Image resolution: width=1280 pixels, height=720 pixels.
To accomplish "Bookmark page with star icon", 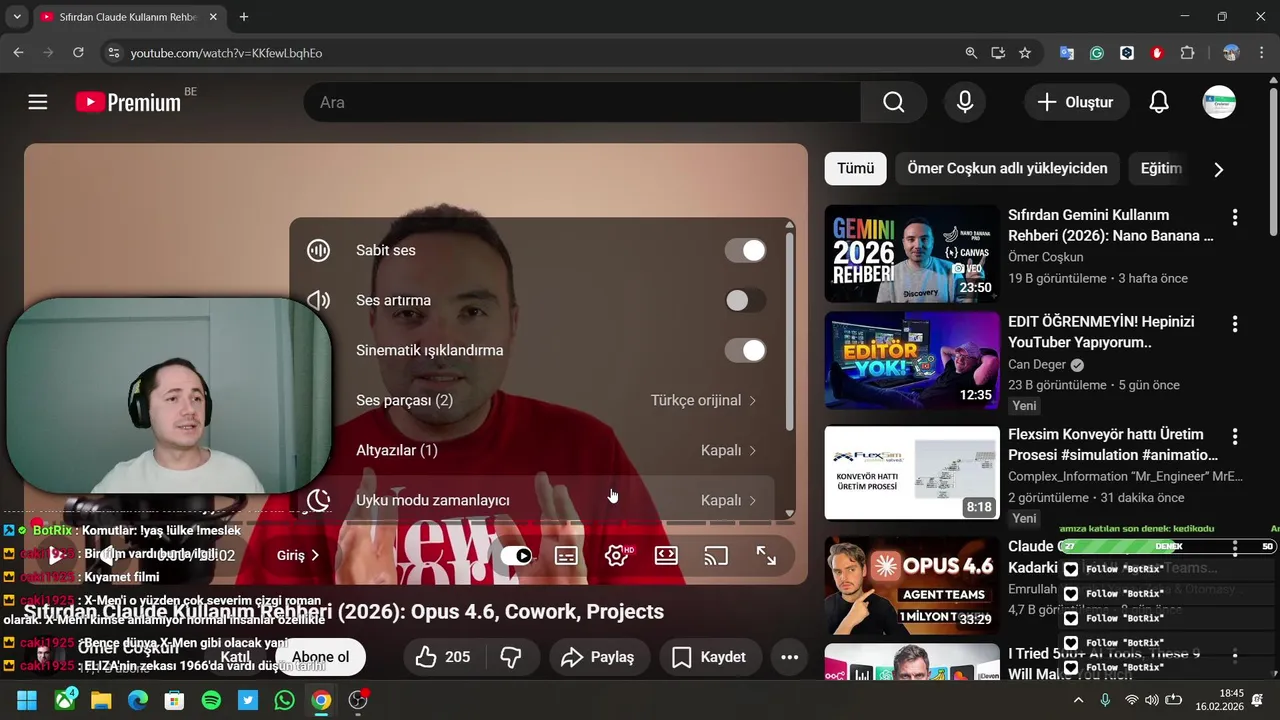I will (1025, 53).
